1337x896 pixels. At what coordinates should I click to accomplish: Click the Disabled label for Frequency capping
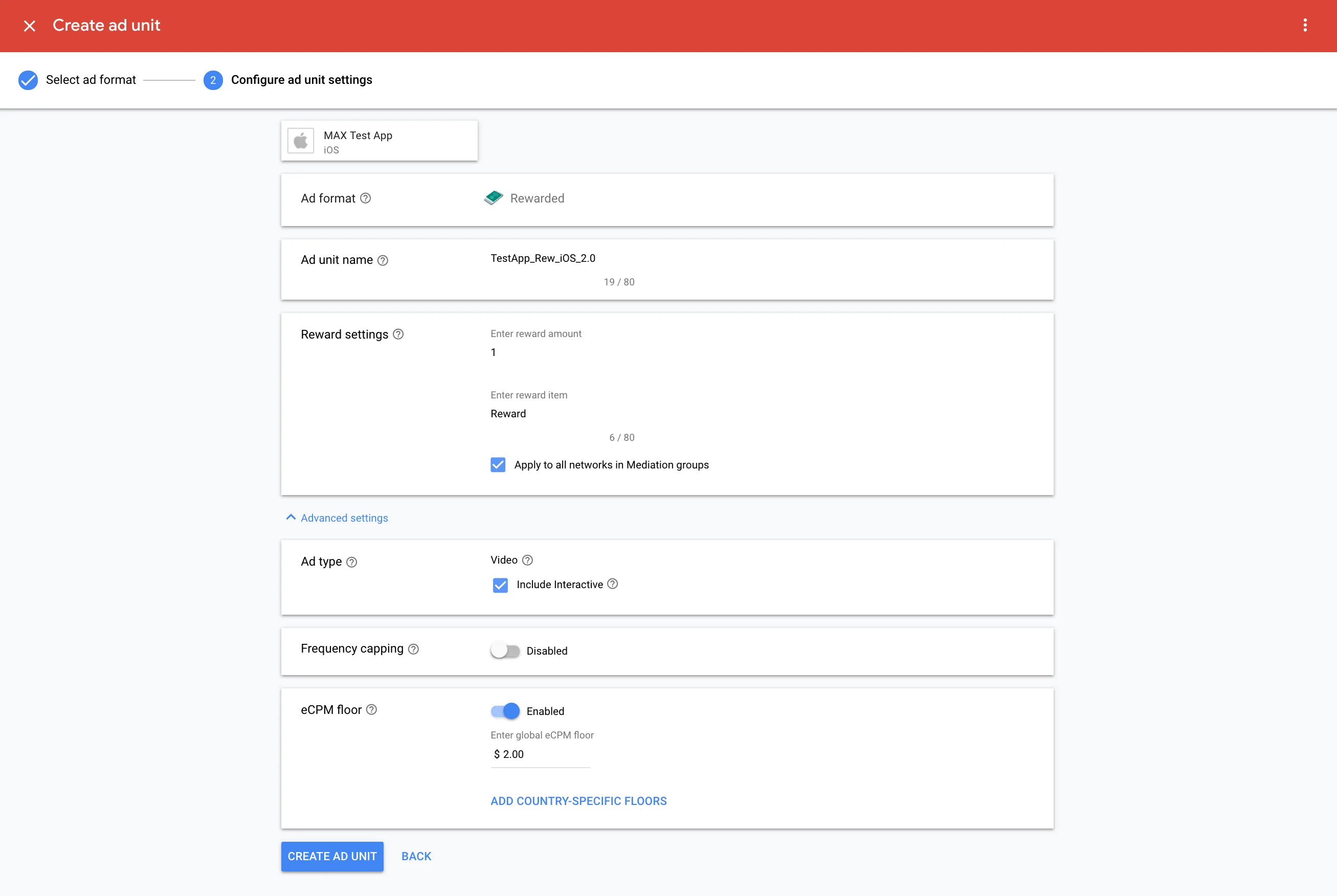pos(547,651)
